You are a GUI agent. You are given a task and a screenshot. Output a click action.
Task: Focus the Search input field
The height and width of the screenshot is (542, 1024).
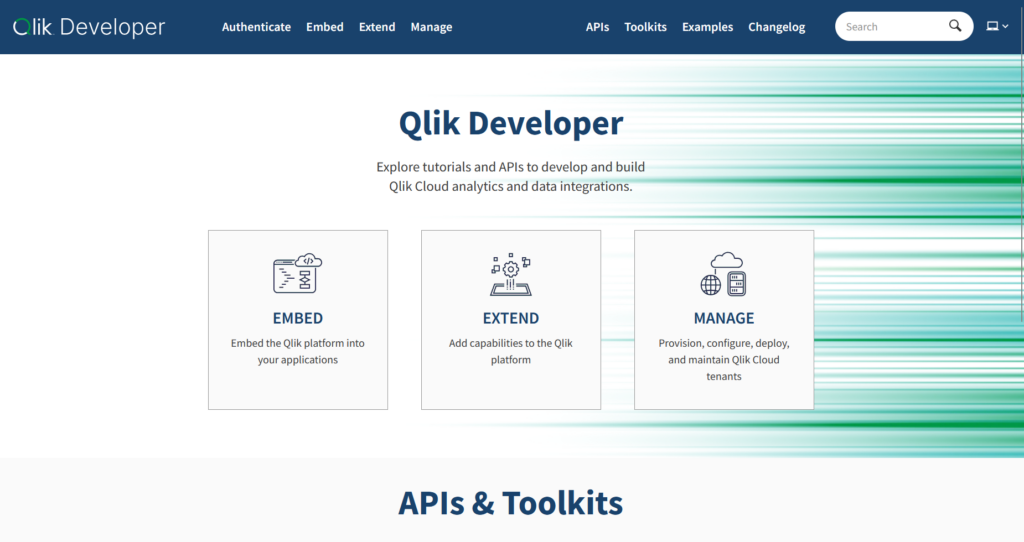click(890, 27)
